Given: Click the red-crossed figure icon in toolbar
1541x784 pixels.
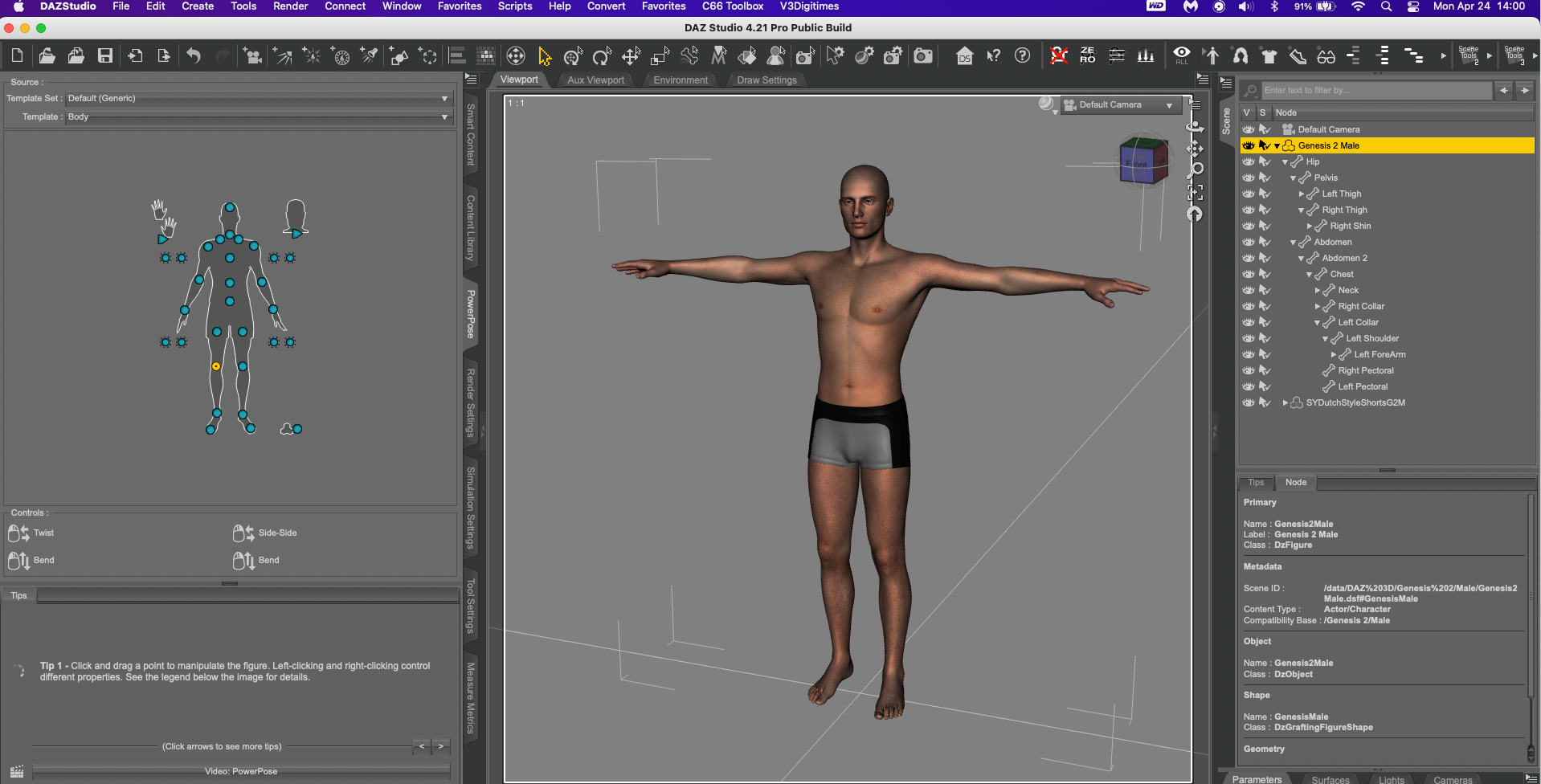Looking at the screenshot, I should click(1059, 55).
